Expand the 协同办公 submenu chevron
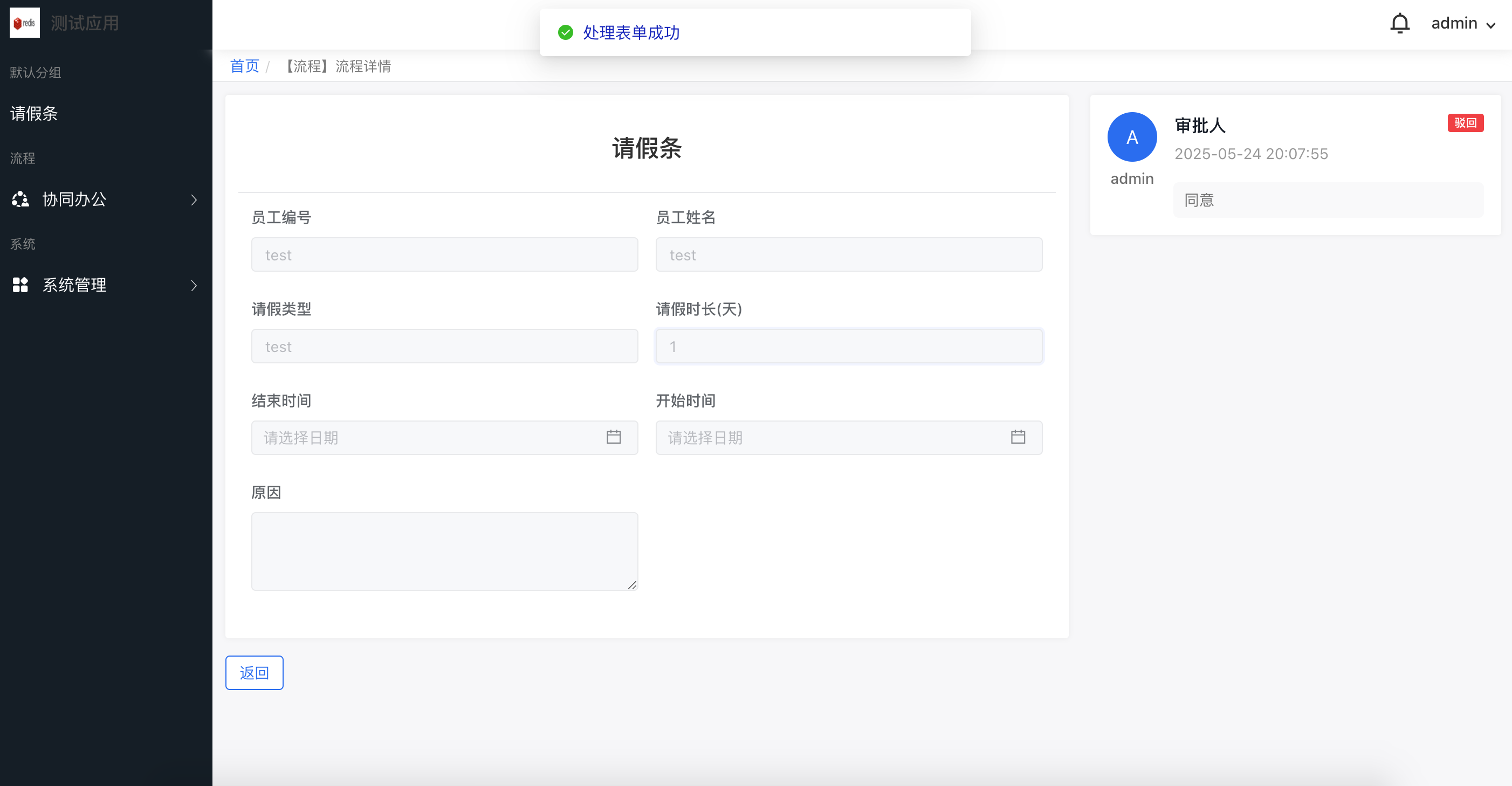The width and height of the screenshot is (1512, 786). coord(194,200)
